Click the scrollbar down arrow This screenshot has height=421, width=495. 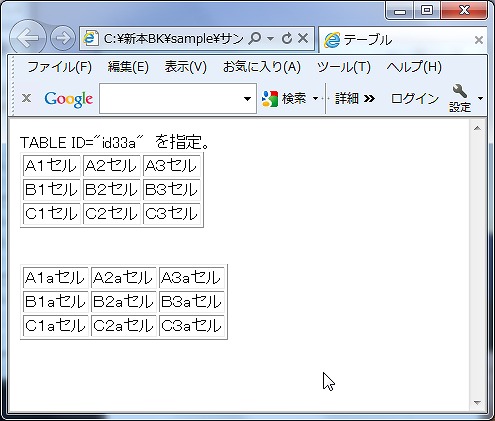[x=477, y=403]
